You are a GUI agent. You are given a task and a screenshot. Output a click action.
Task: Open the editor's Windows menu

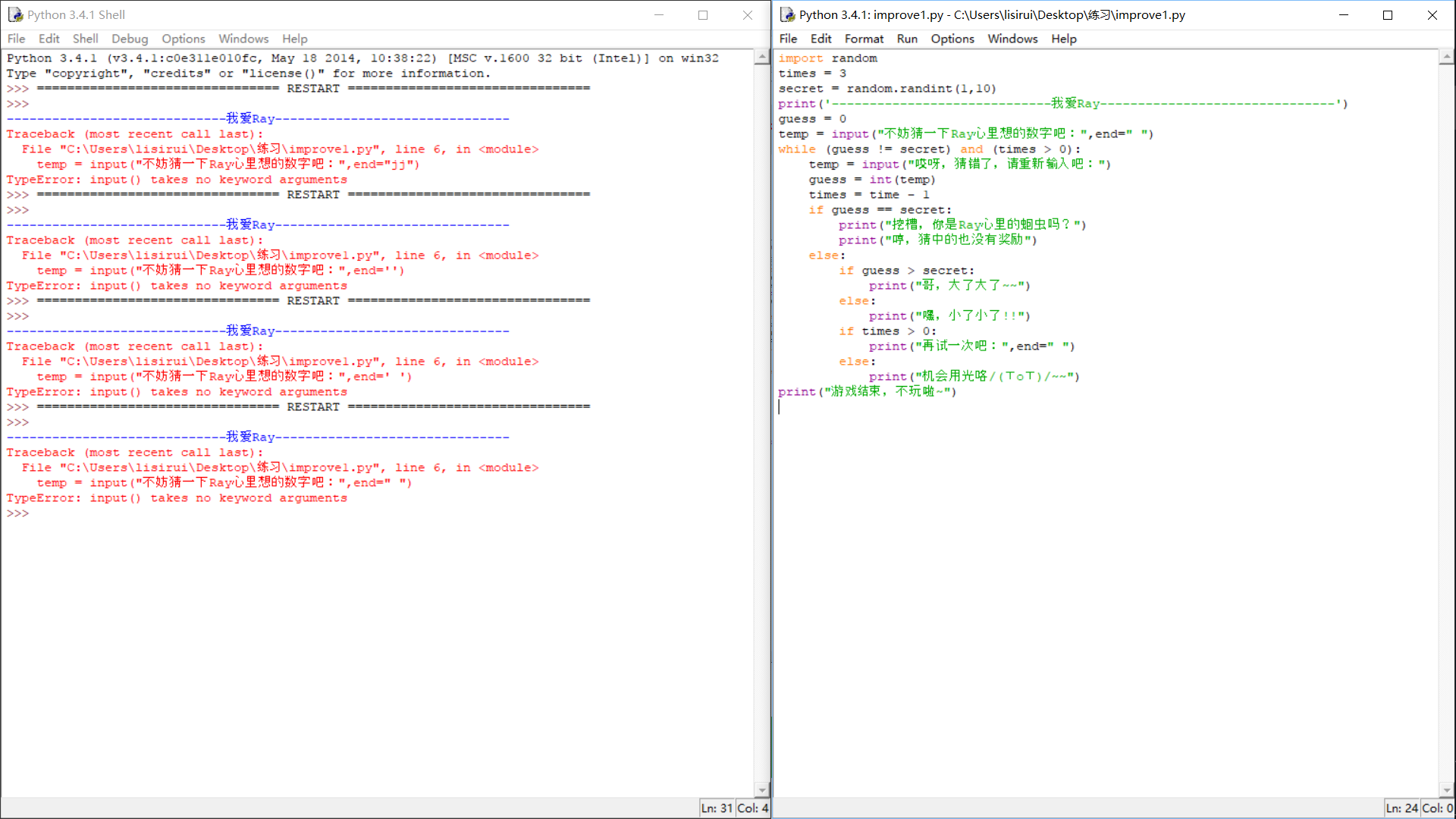(x=1012, y=39)
